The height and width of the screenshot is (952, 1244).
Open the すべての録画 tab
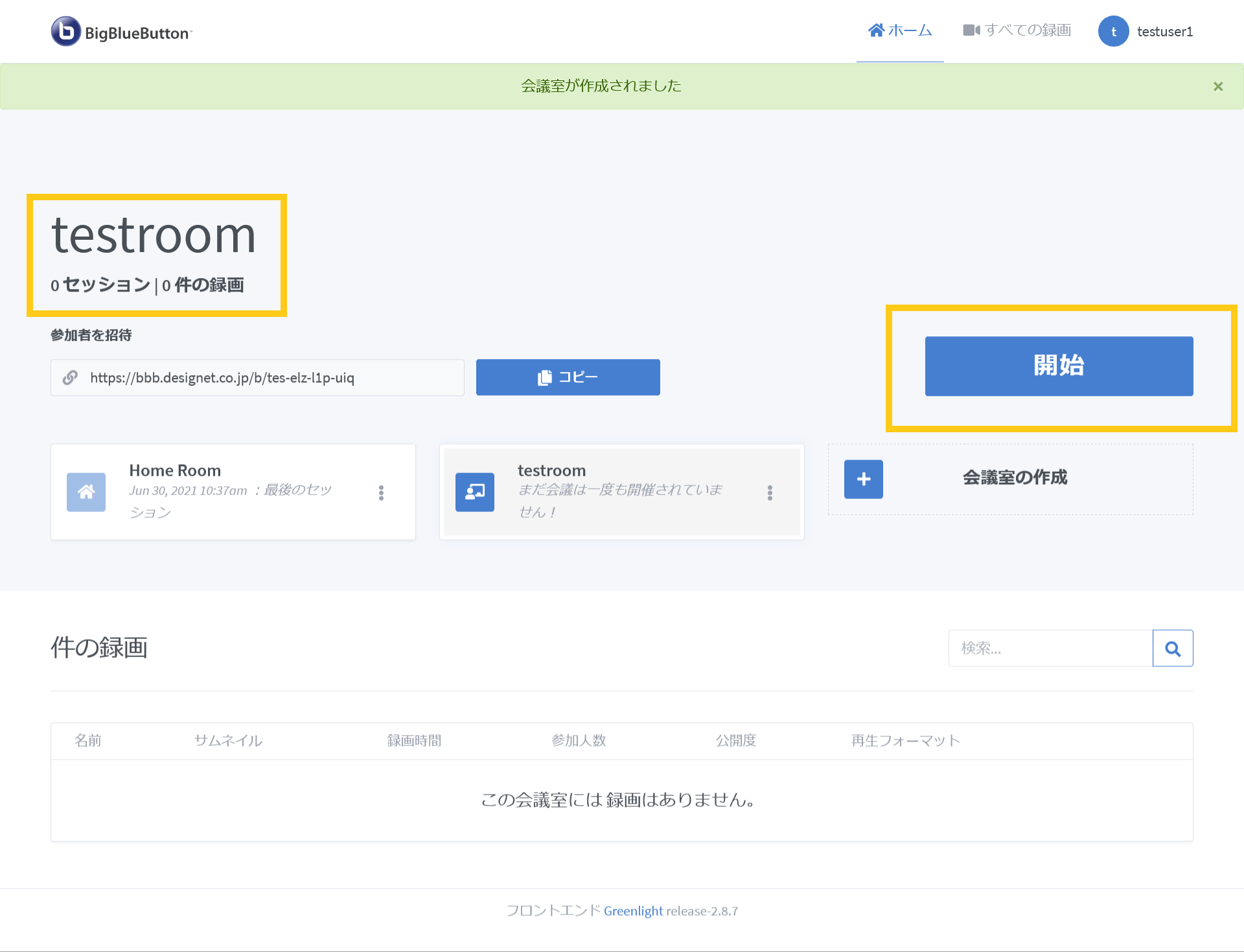pyautogui.click(x=1017, y=30)
